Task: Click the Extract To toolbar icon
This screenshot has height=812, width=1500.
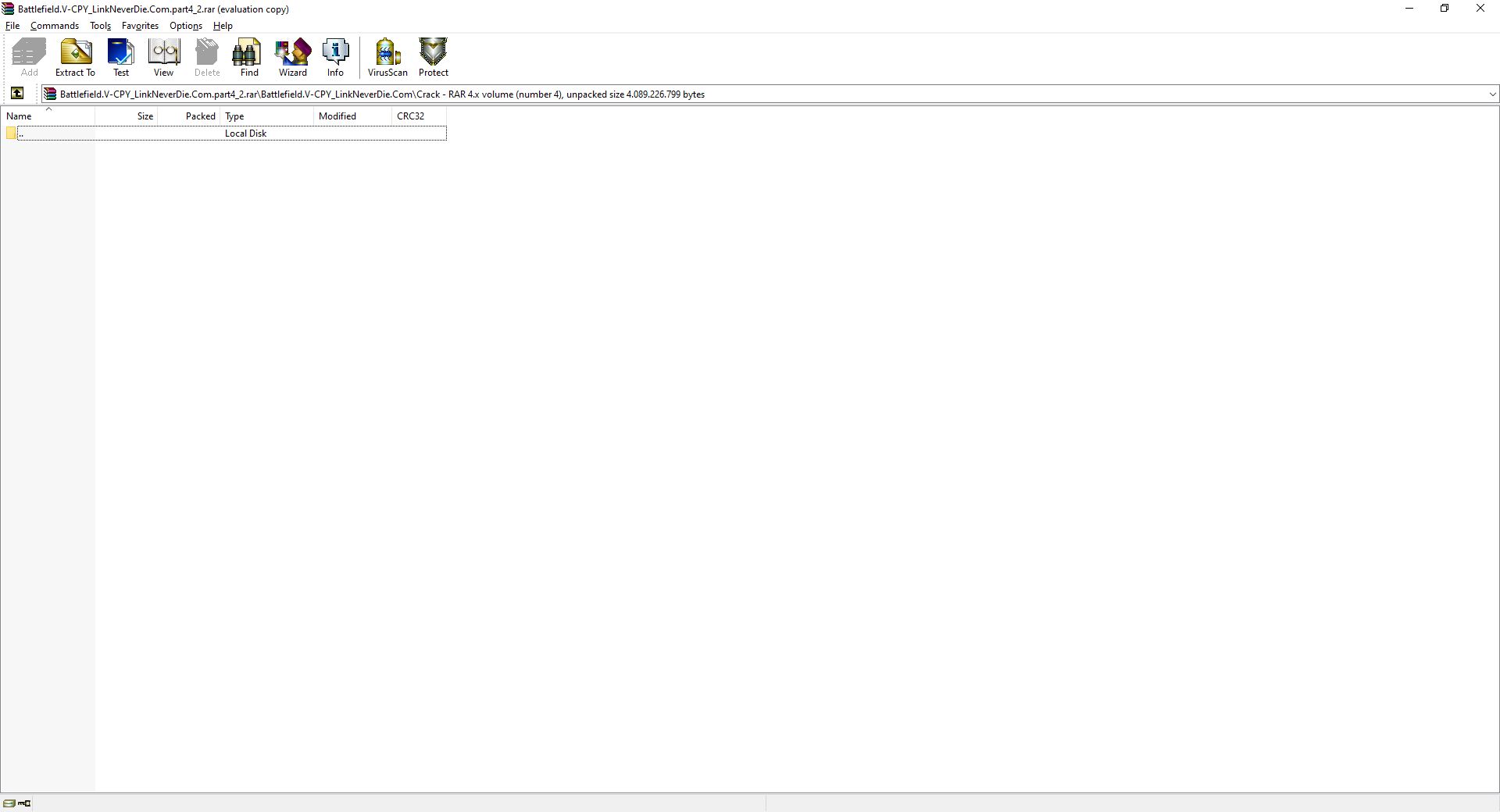Action: [75, 58]
